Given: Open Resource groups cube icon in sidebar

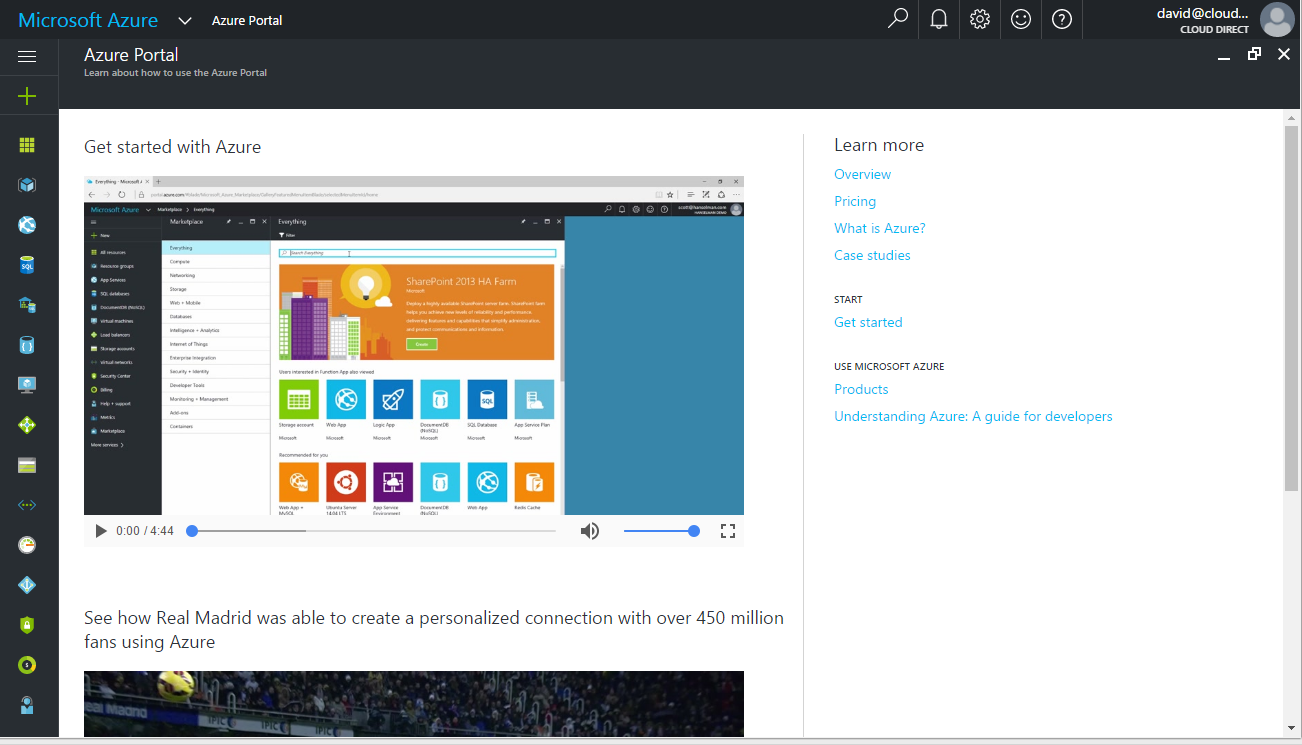Looking at the screenshot, I should click(27, 184).
